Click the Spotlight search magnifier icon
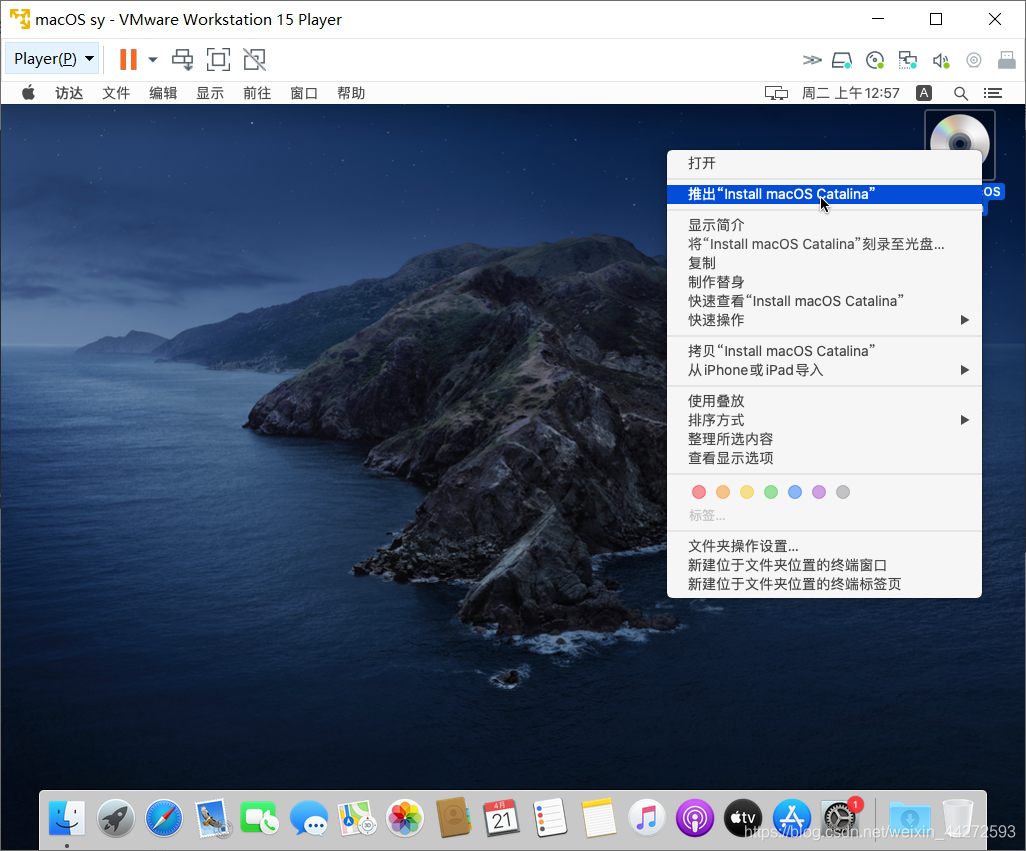 pos(960,93)
